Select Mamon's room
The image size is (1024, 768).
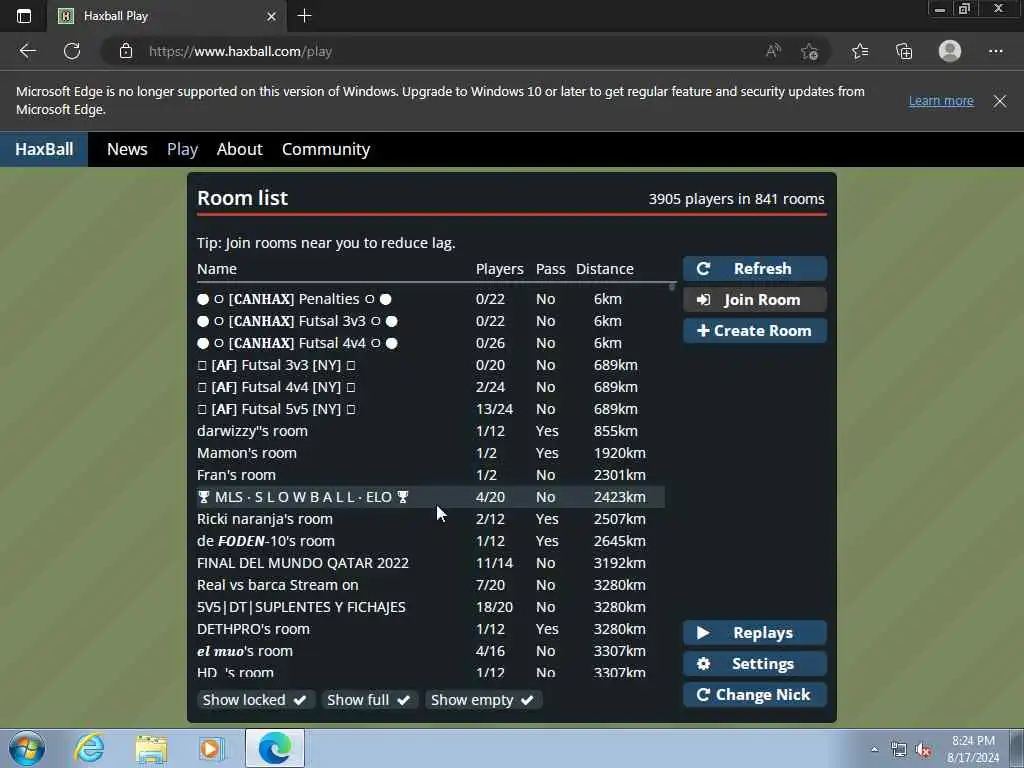tap(431, 453)
